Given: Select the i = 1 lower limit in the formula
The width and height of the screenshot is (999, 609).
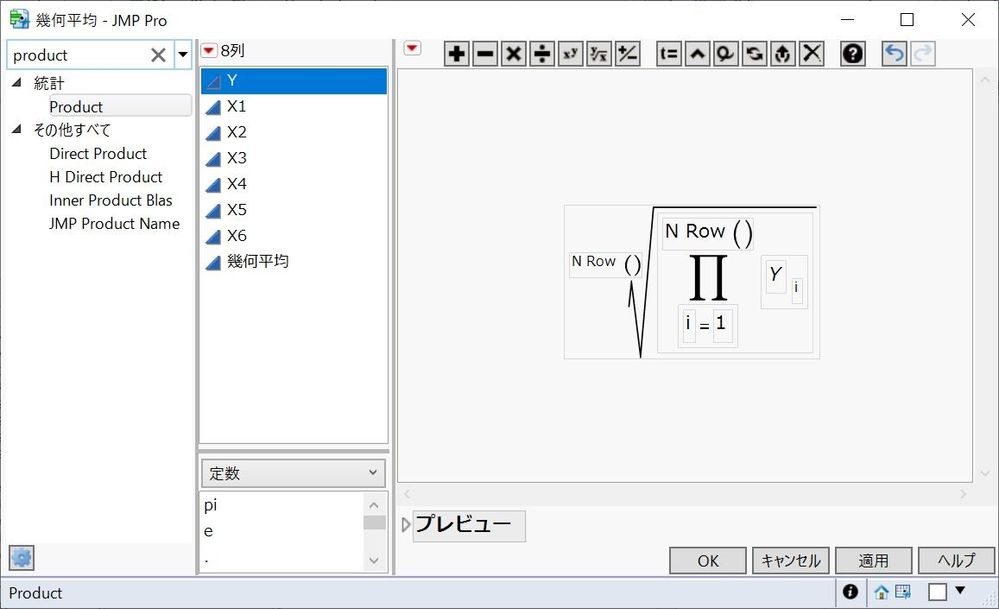Looking at the screenshot, I should click(707, 325).
